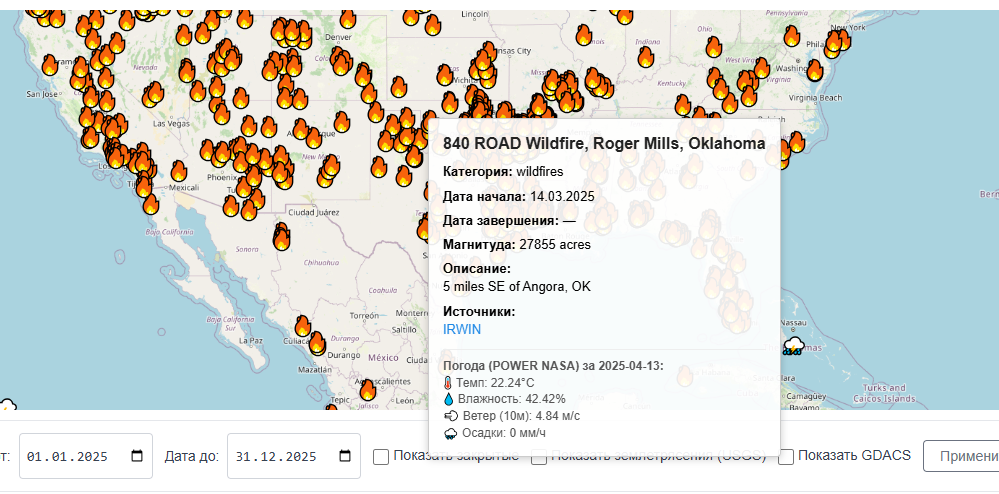Select the fire marker south of Ciudad Juárez

coord(281,238)
